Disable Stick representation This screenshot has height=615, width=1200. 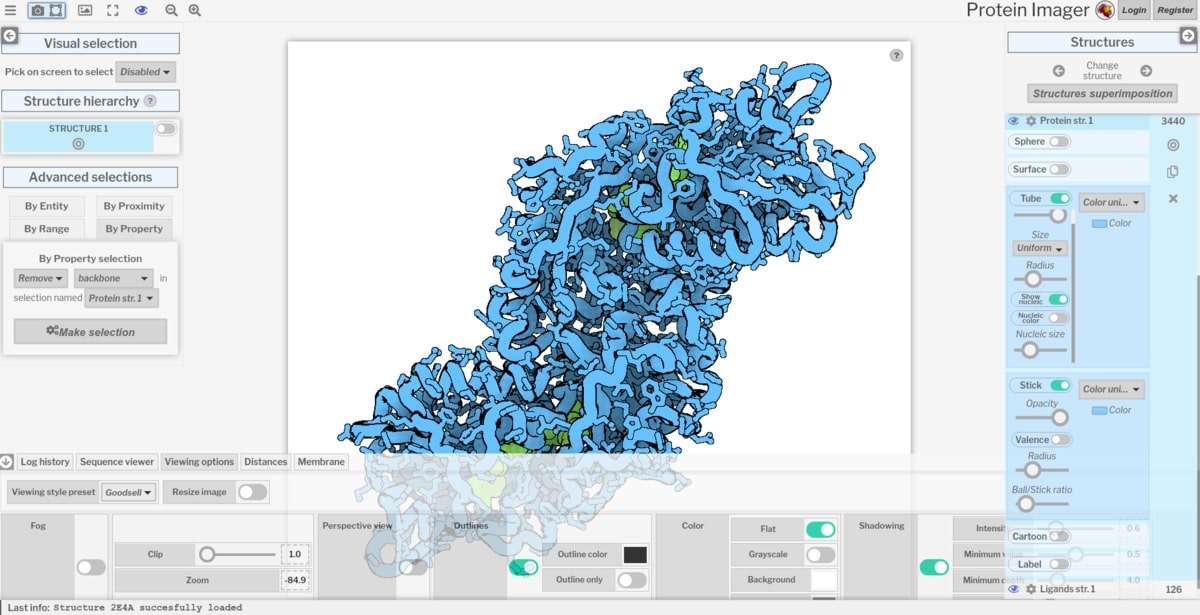pos(1059,385)
